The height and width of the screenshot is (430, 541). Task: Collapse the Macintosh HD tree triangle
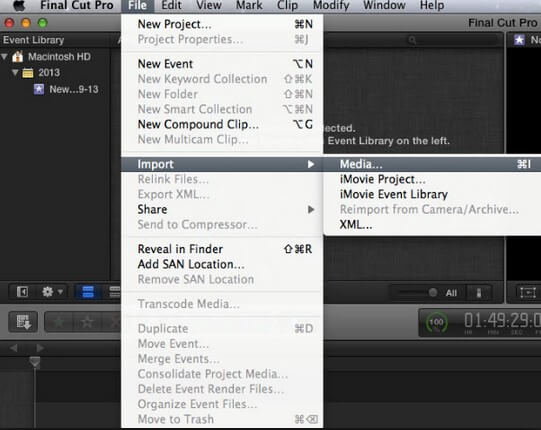coord(4,57)
